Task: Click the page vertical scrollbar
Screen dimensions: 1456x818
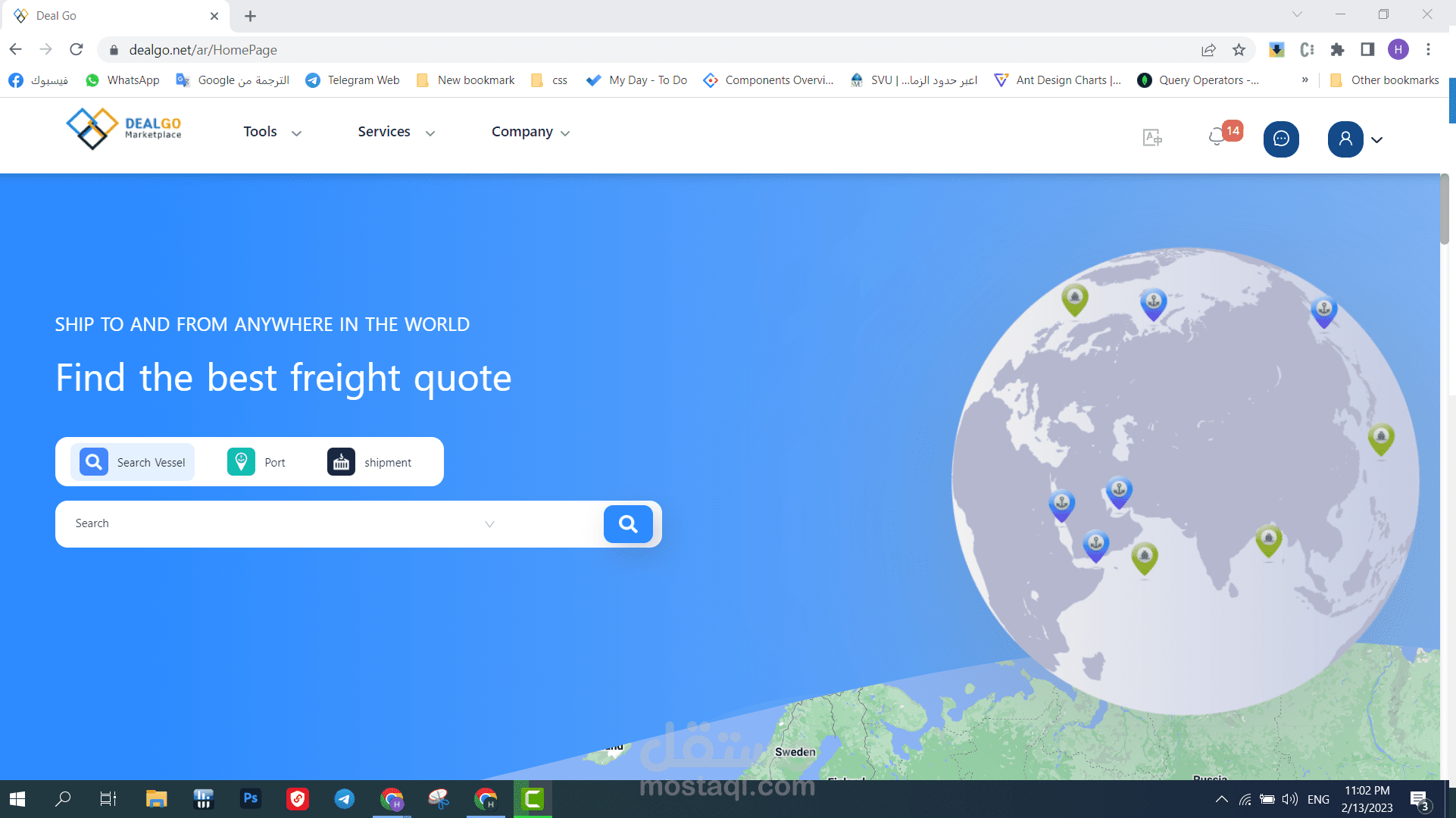Action: (1445, 210)
